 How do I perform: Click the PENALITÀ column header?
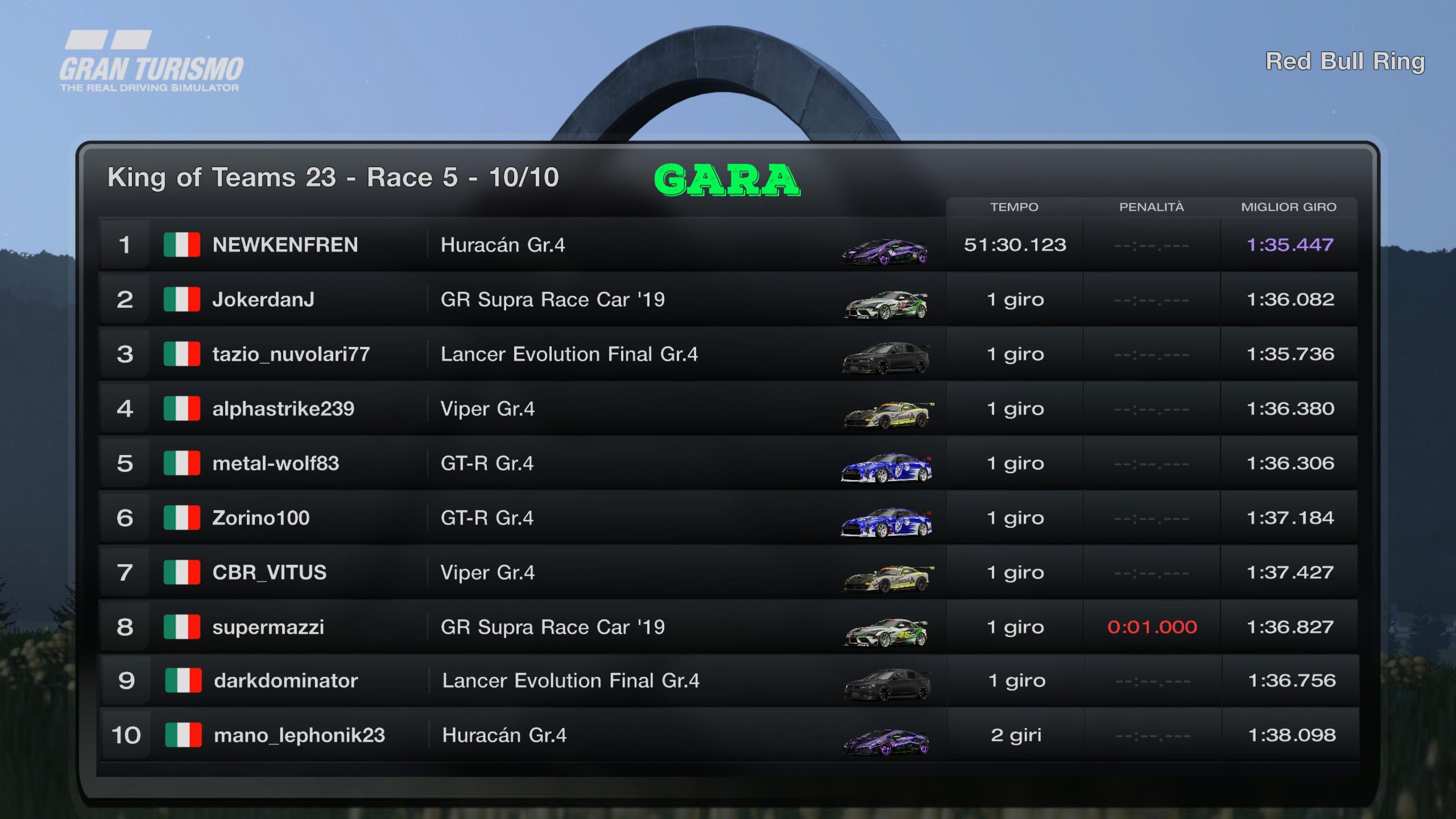click(x=1151, y=207)
